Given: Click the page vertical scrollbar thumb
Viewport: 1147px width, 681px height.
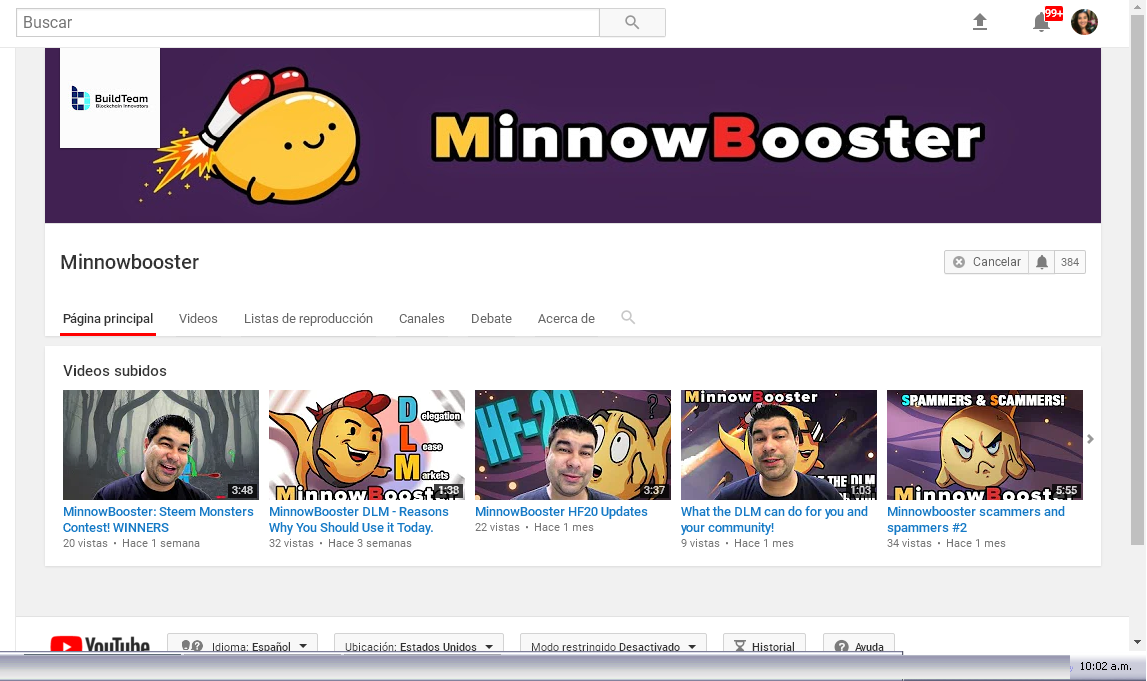Looking at the screenshot, I should 1137,282.
